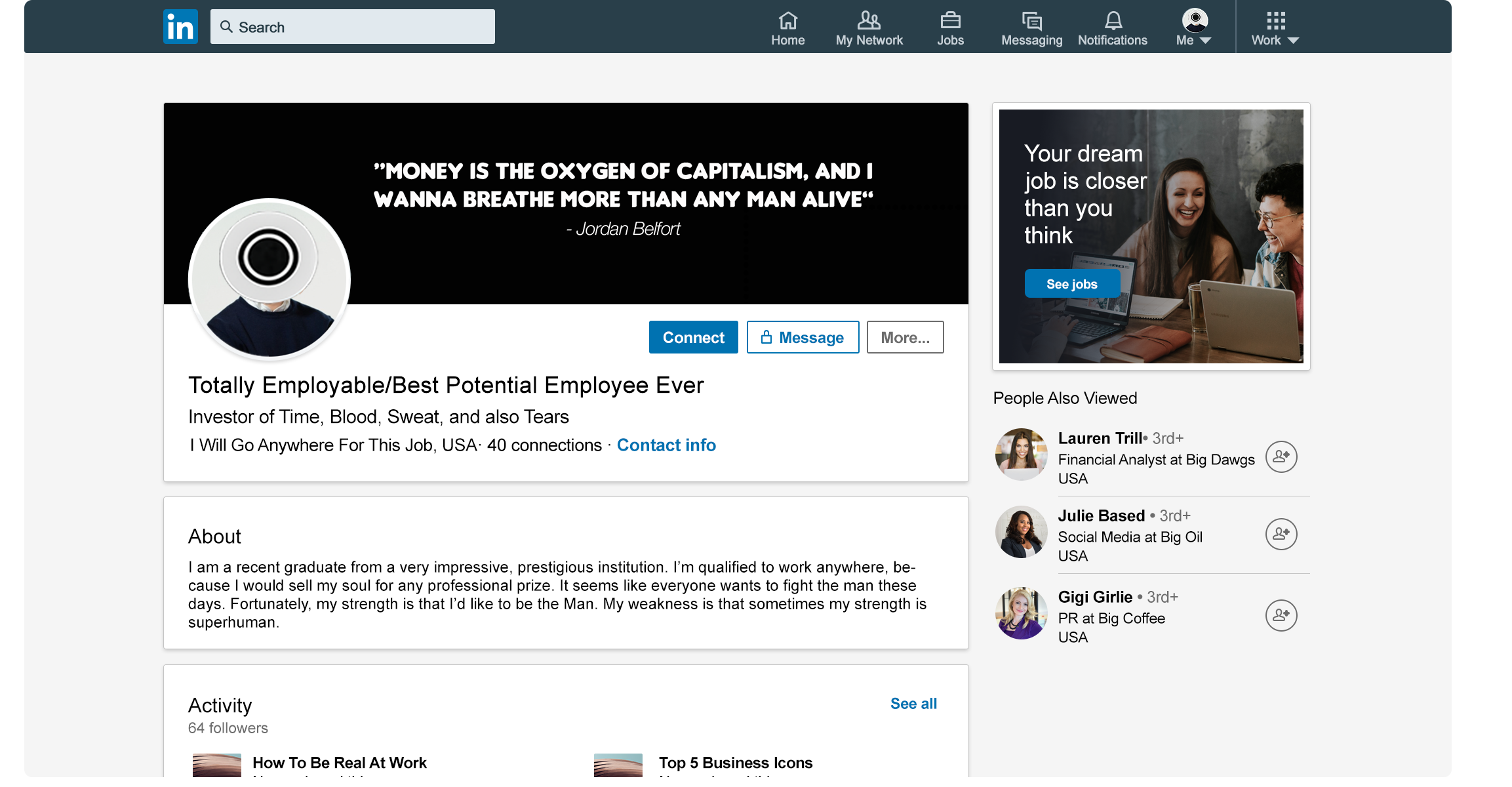Screen dimensions: 1512x787
Task: Open the Jobs briefcase icon
Action: (x=950, y=21)
